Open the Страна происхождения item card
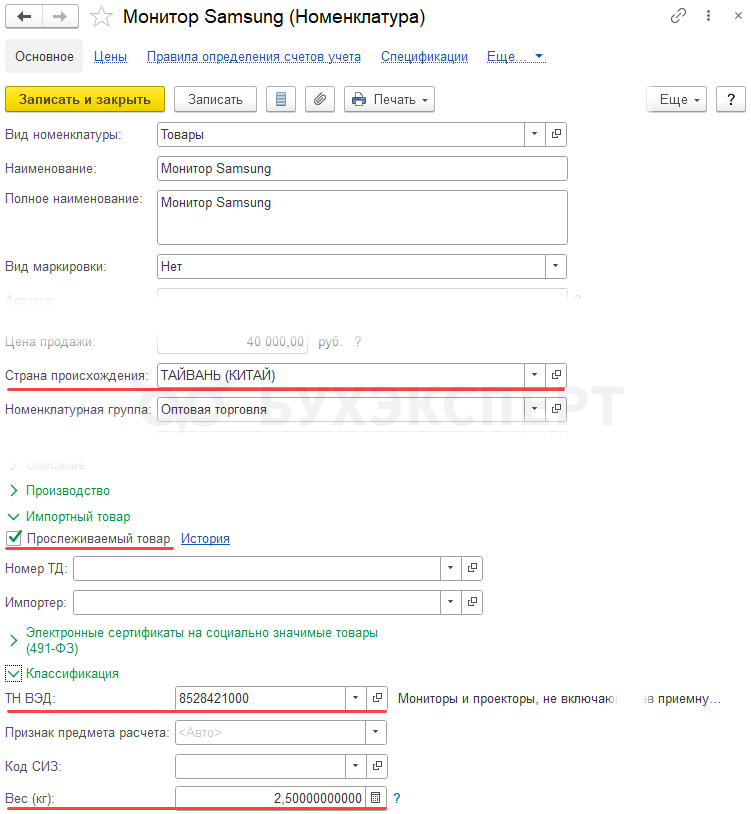 point(556,375)
